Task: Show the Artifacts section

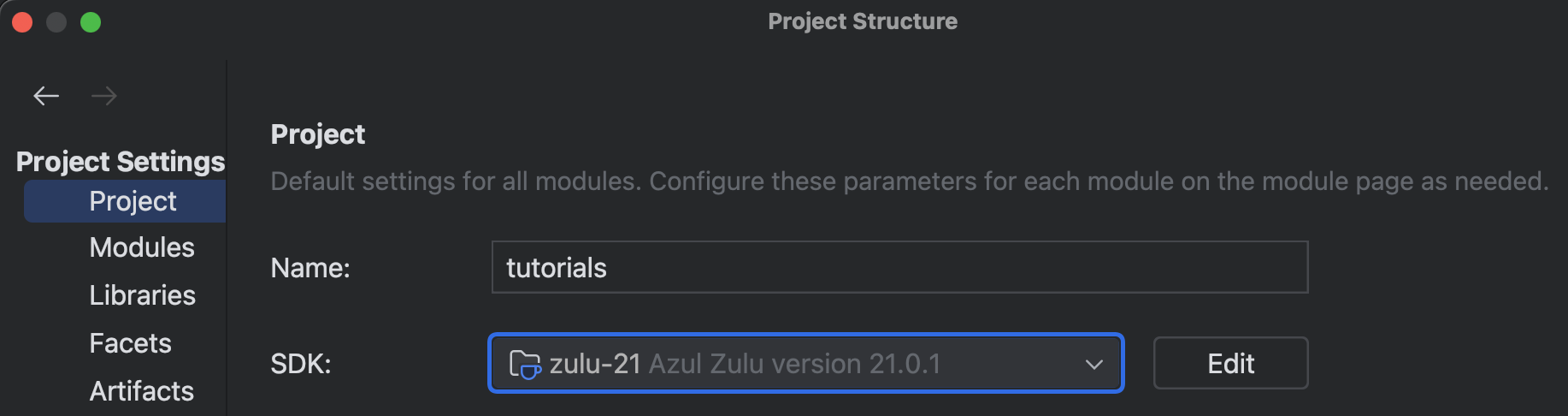Action: 142,391
